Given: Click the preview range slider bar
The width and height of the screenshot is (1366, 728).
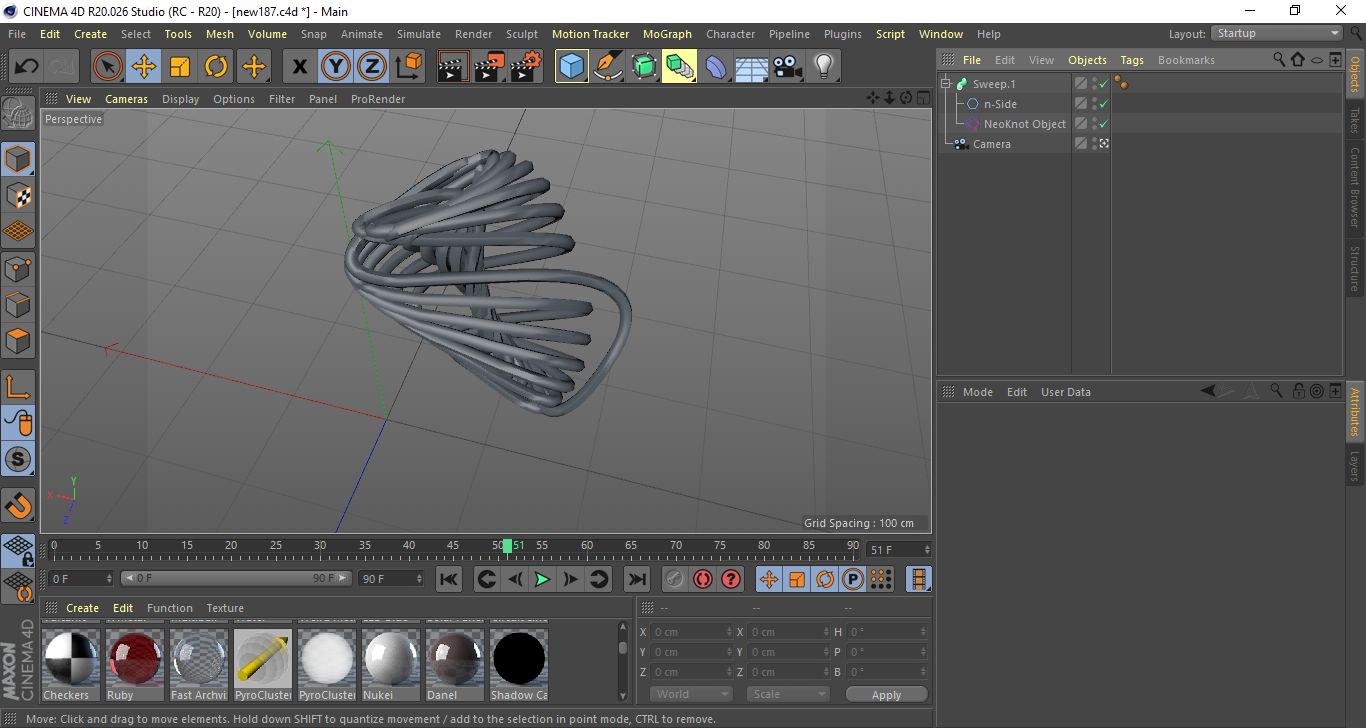Looking at the screenshot, I should point(236,579).
